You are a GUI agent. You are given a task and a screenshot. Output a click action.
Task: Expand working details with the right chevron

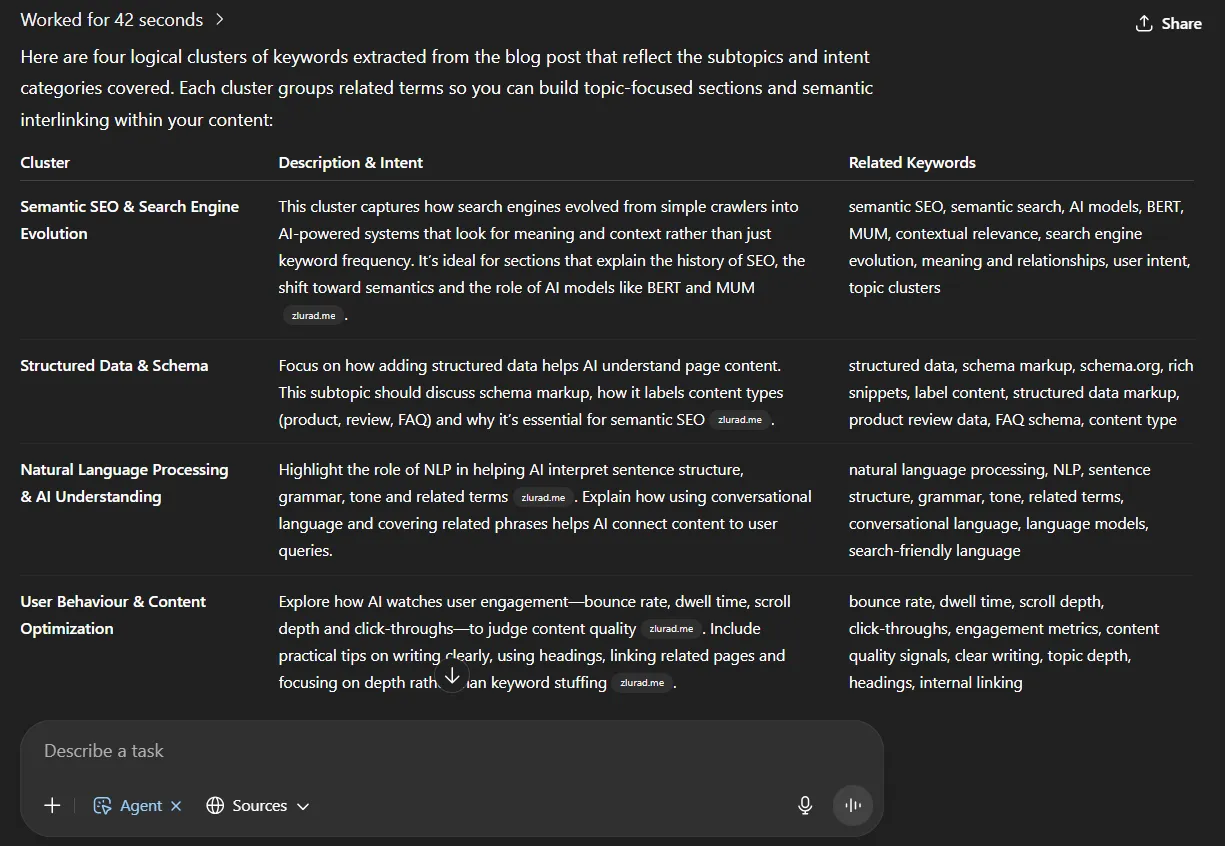click(220, 19)
